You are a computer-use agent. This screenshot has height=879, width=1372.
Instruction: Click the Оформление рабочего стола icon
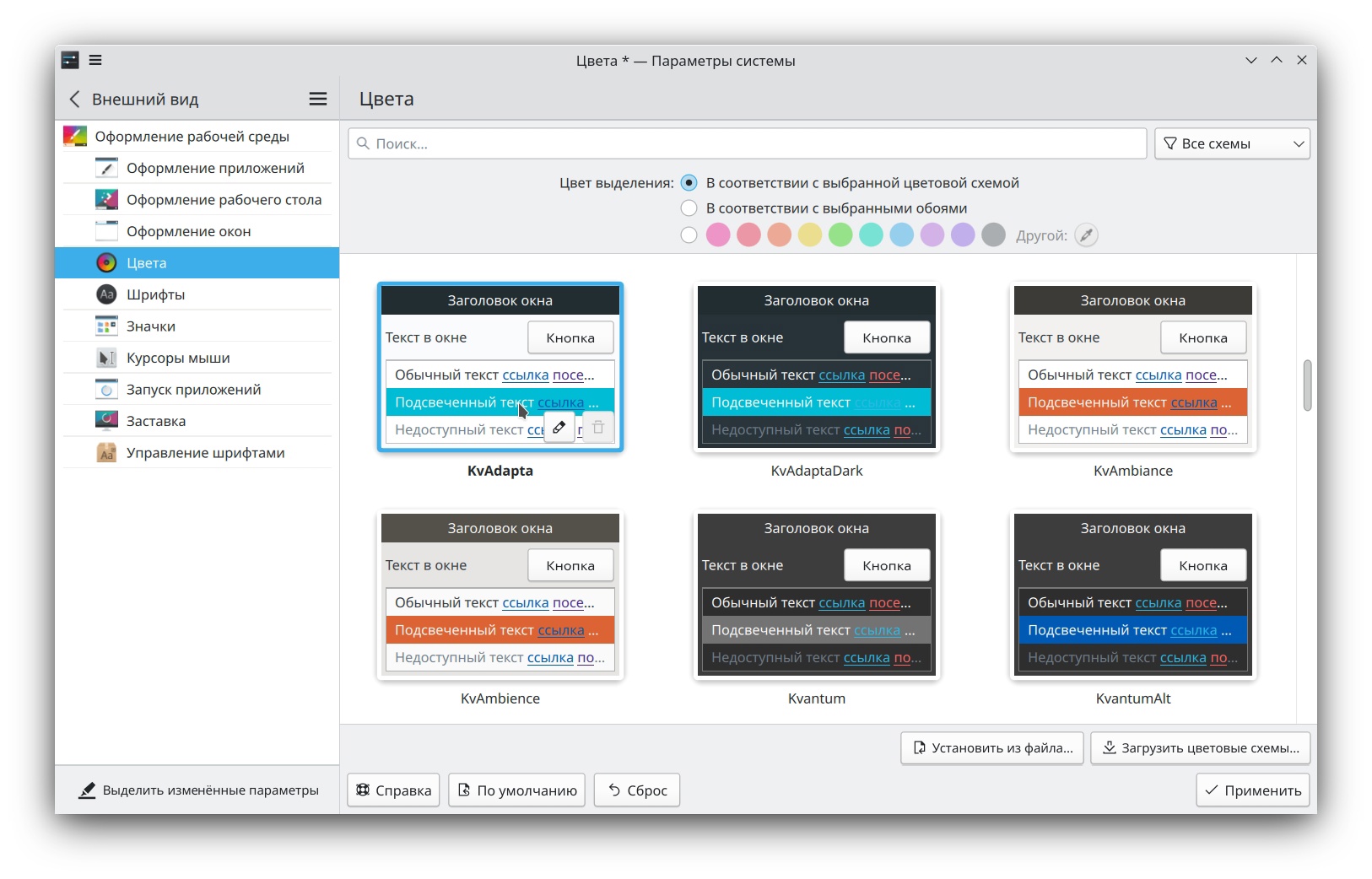(x=106, y=199)
